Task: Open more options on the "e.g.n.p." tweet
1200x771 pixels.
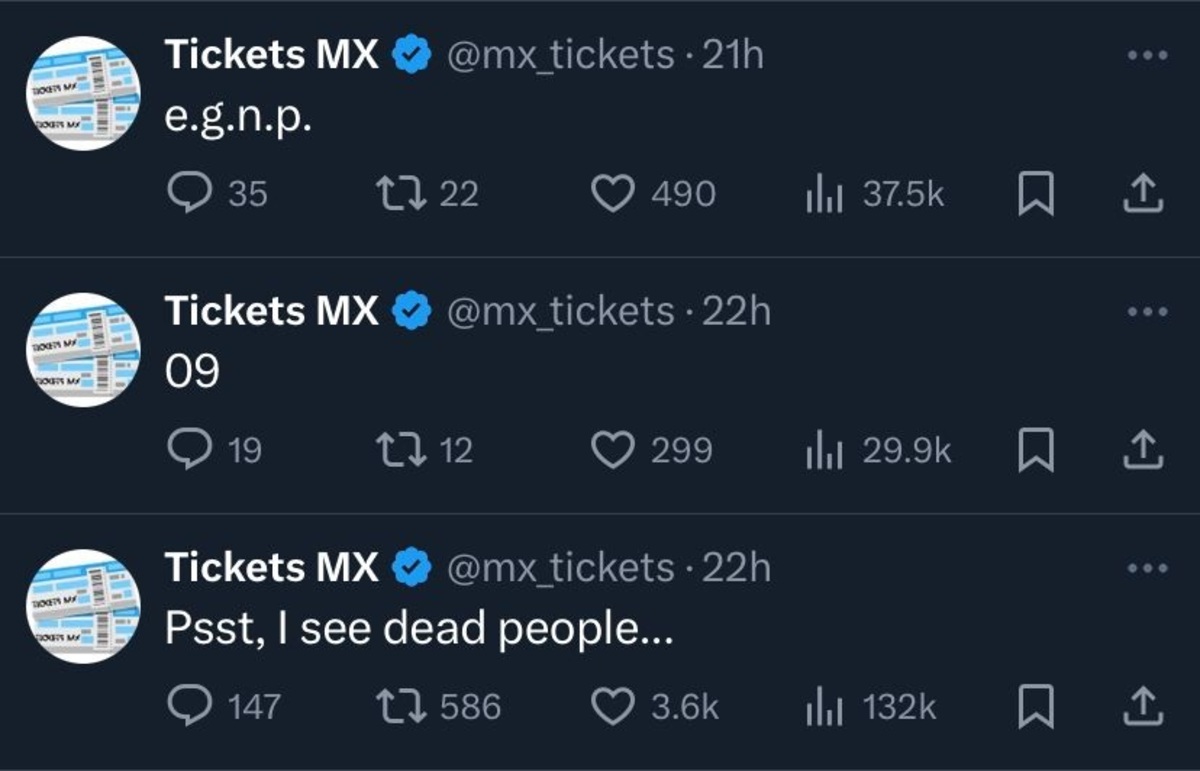Action: pos(1146,55)
